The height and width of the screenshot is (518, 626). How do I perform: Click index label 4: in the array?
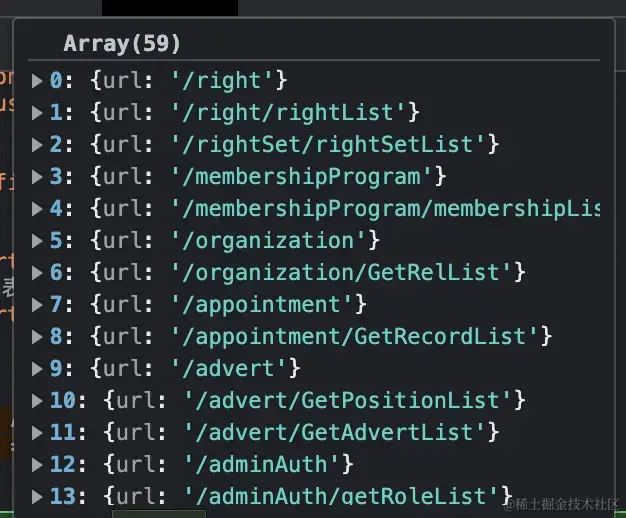61,208
